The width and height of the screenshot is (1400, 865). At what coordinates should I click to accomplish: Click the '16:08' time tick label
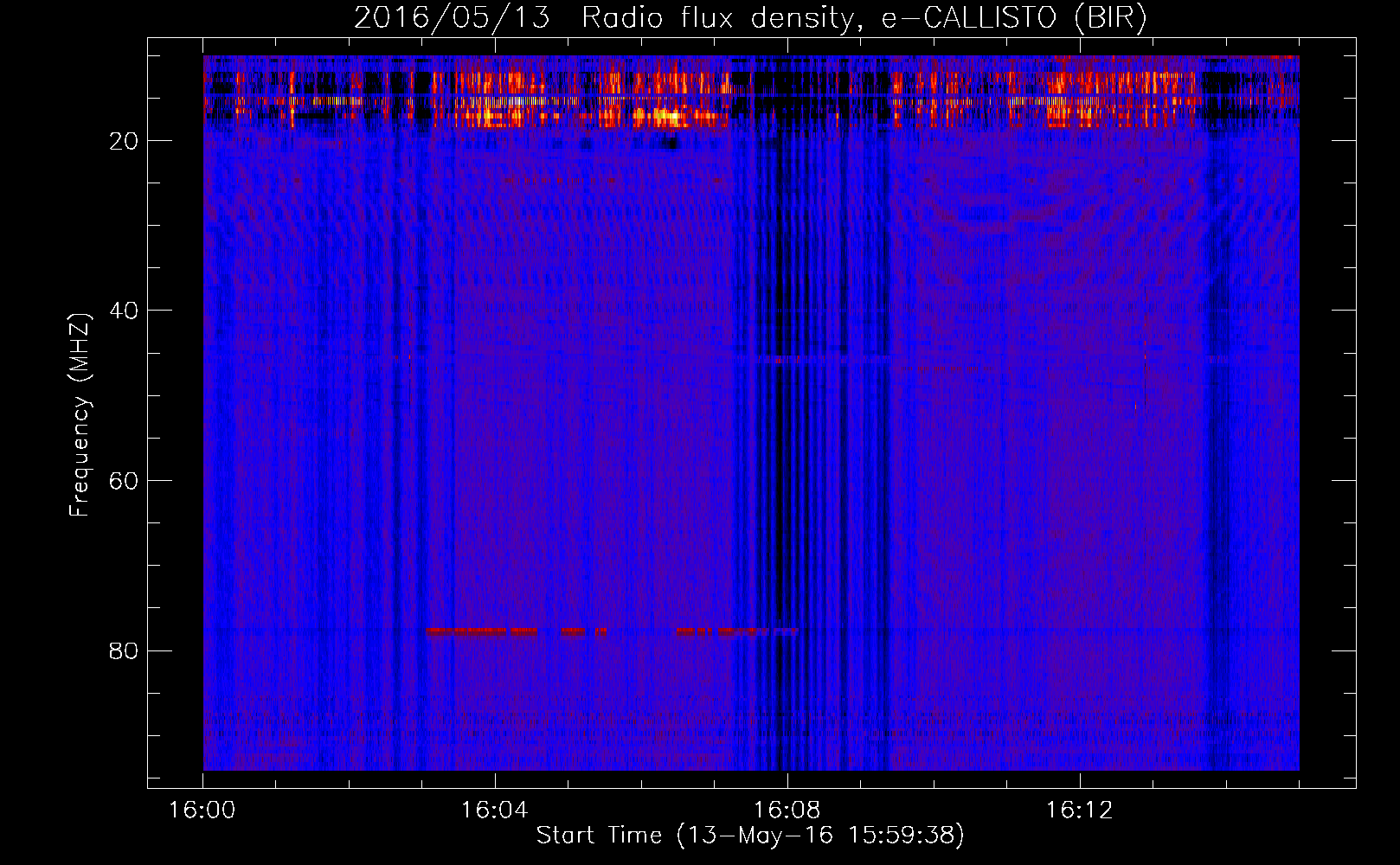pos(787,811)
